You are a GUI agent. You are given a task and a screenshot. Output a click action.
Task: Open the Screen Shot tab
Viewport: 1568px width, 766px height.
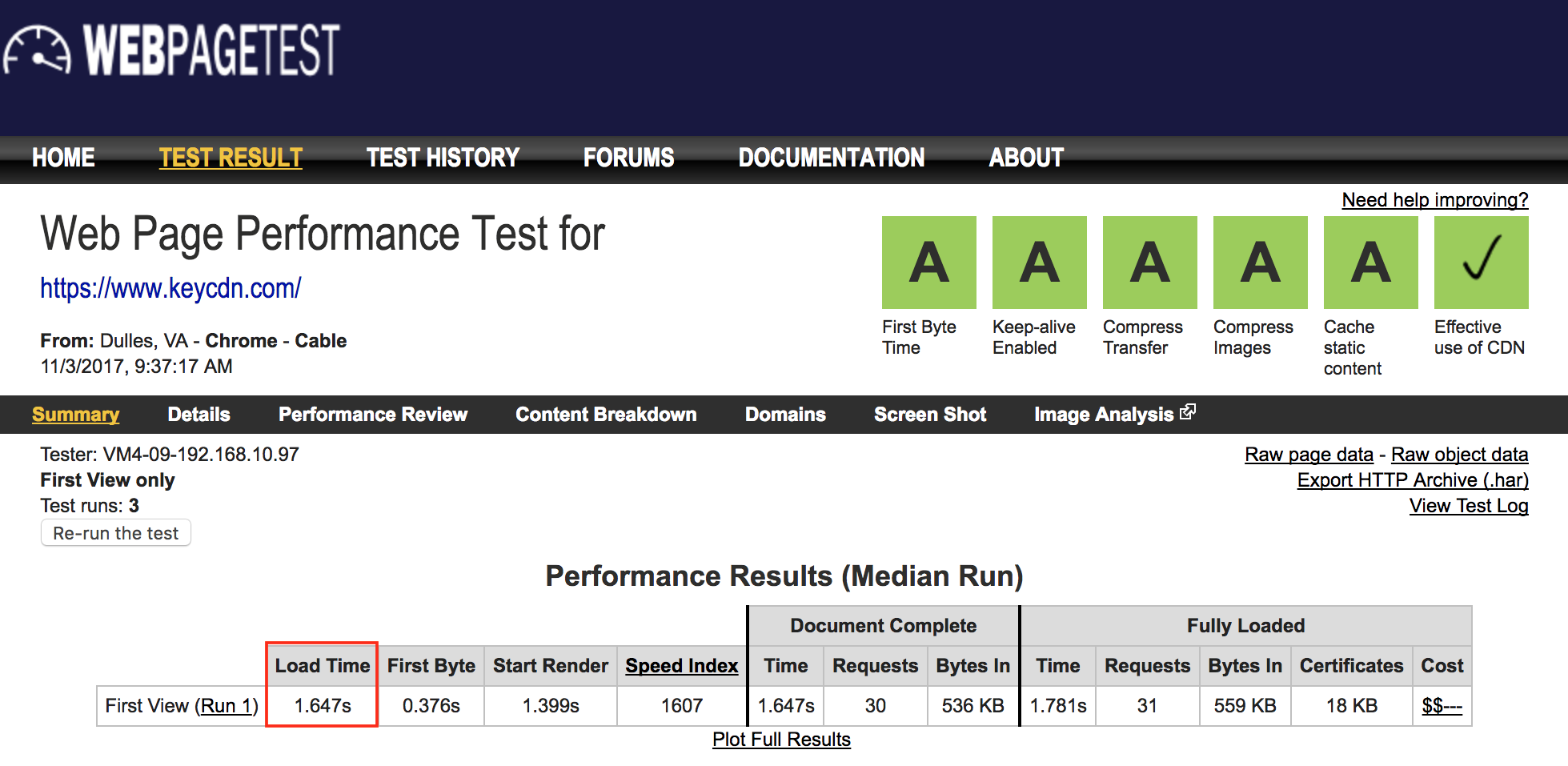[930, 415]
